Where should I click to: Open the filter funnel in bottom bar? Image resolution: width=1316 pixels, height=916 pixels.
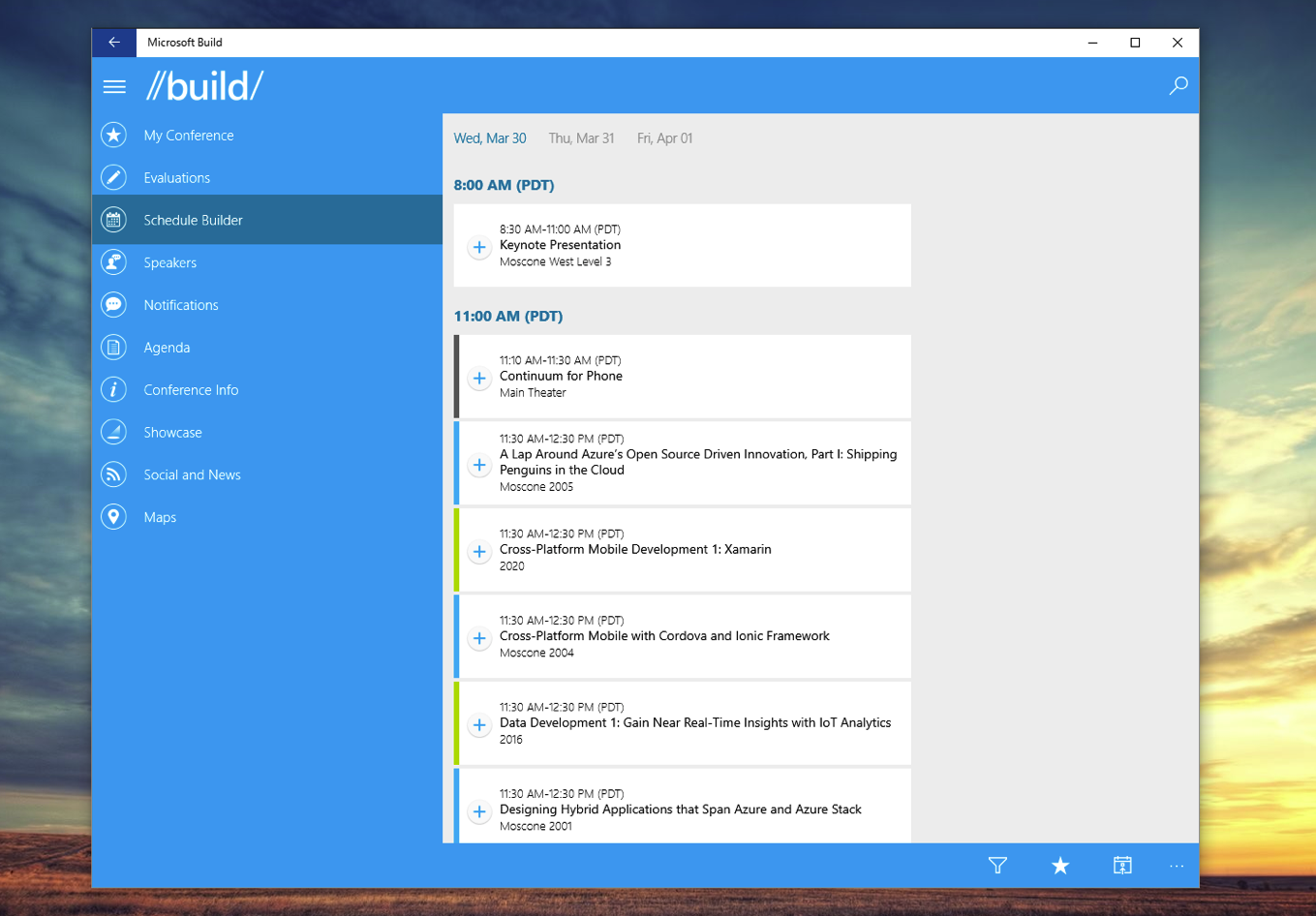tap(998, 866)
